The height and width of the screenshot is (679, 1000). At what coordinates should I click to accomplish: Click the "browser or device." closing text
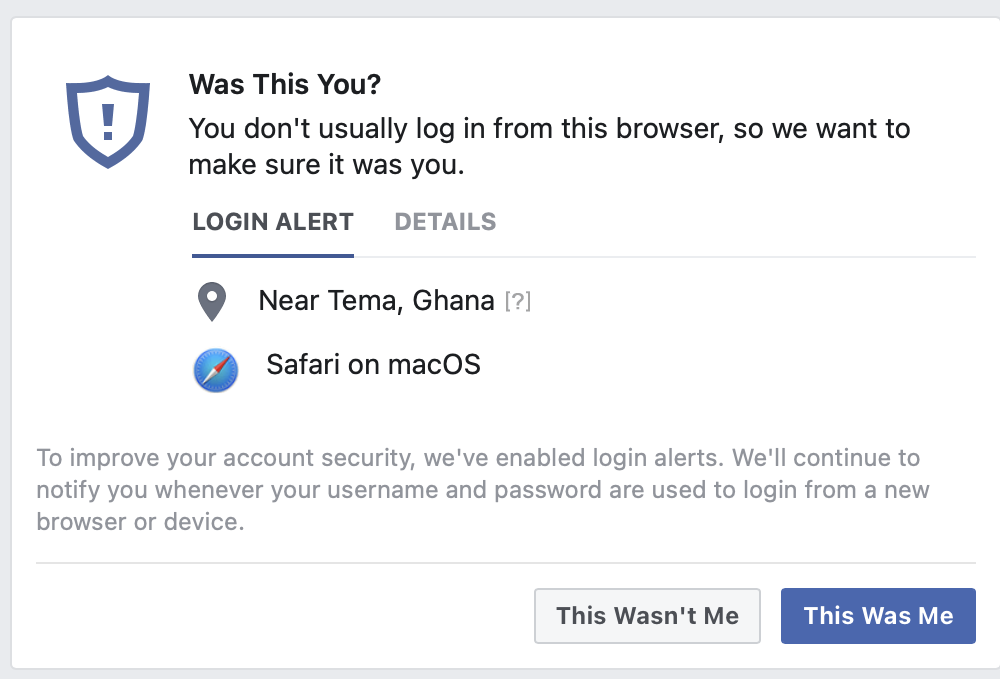(x=140, y=522)
